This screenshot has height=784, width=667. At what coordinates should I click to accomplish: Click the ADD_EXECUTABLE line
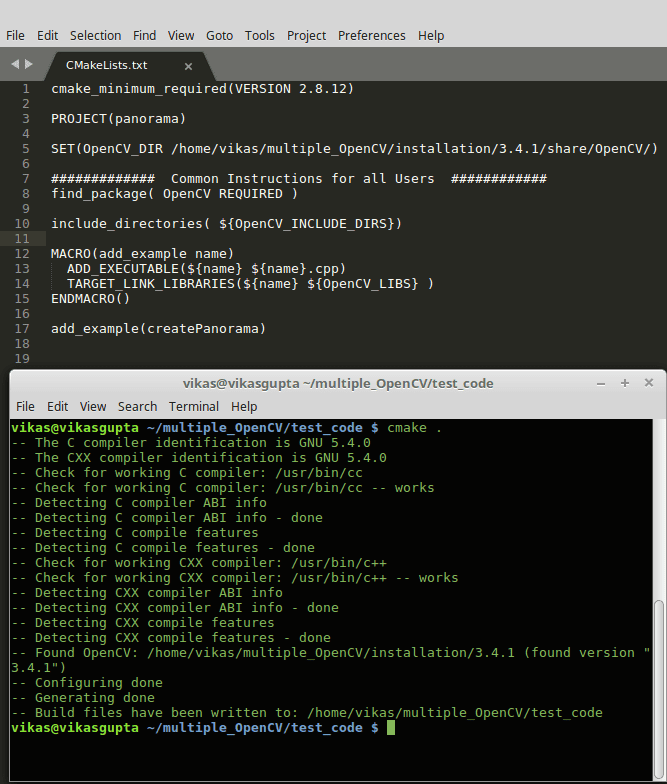pyautogui.click(x=206, y=268)
